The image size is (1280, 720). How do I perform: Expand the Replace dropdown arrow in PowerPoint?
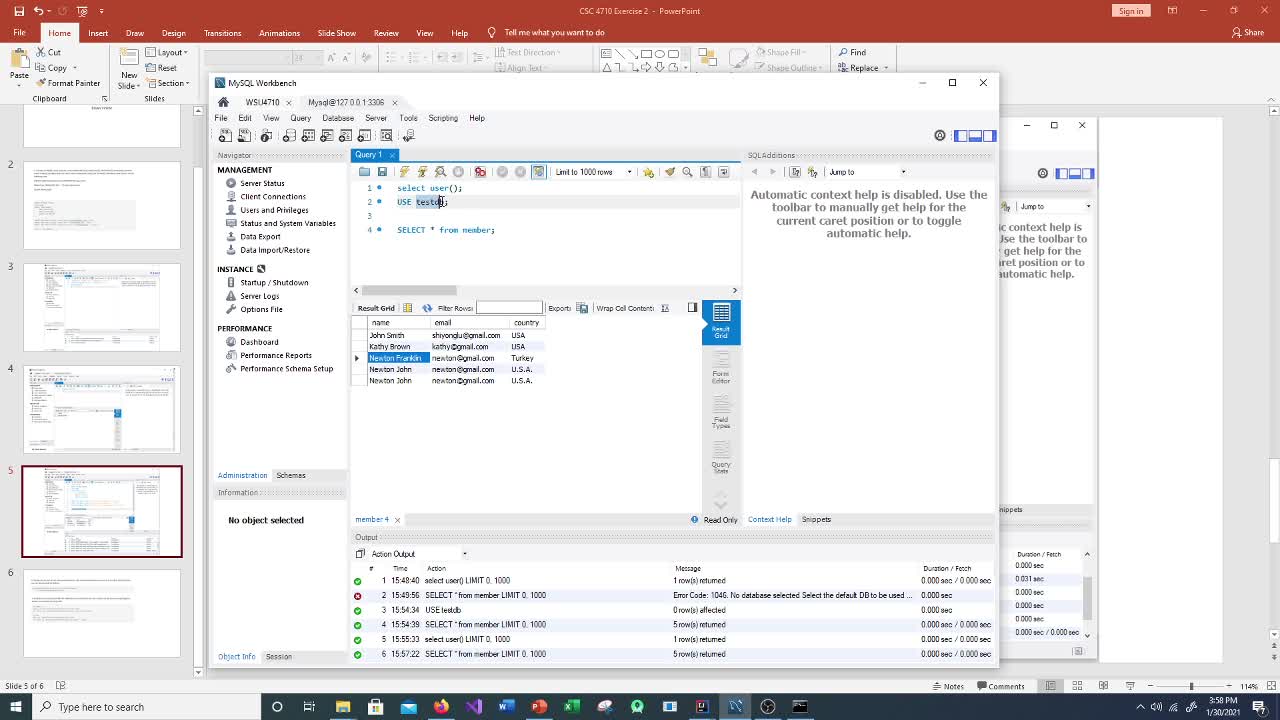point(887,68)
